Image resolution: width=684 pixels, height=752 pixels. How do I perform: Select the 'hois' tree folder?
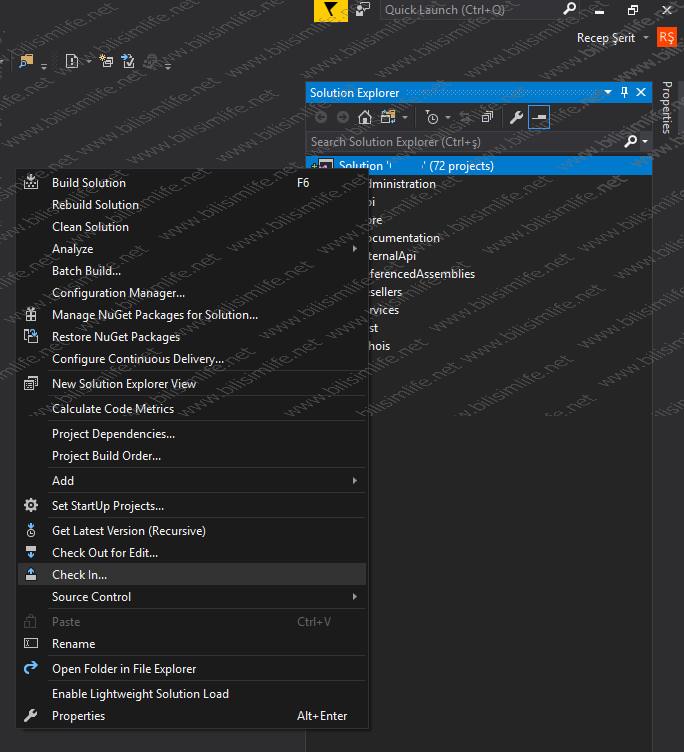click(x=379, y=346)
